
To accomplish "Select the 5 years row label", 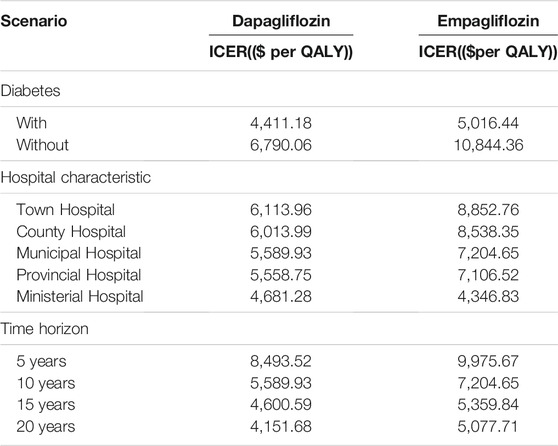I will (41, 361).
